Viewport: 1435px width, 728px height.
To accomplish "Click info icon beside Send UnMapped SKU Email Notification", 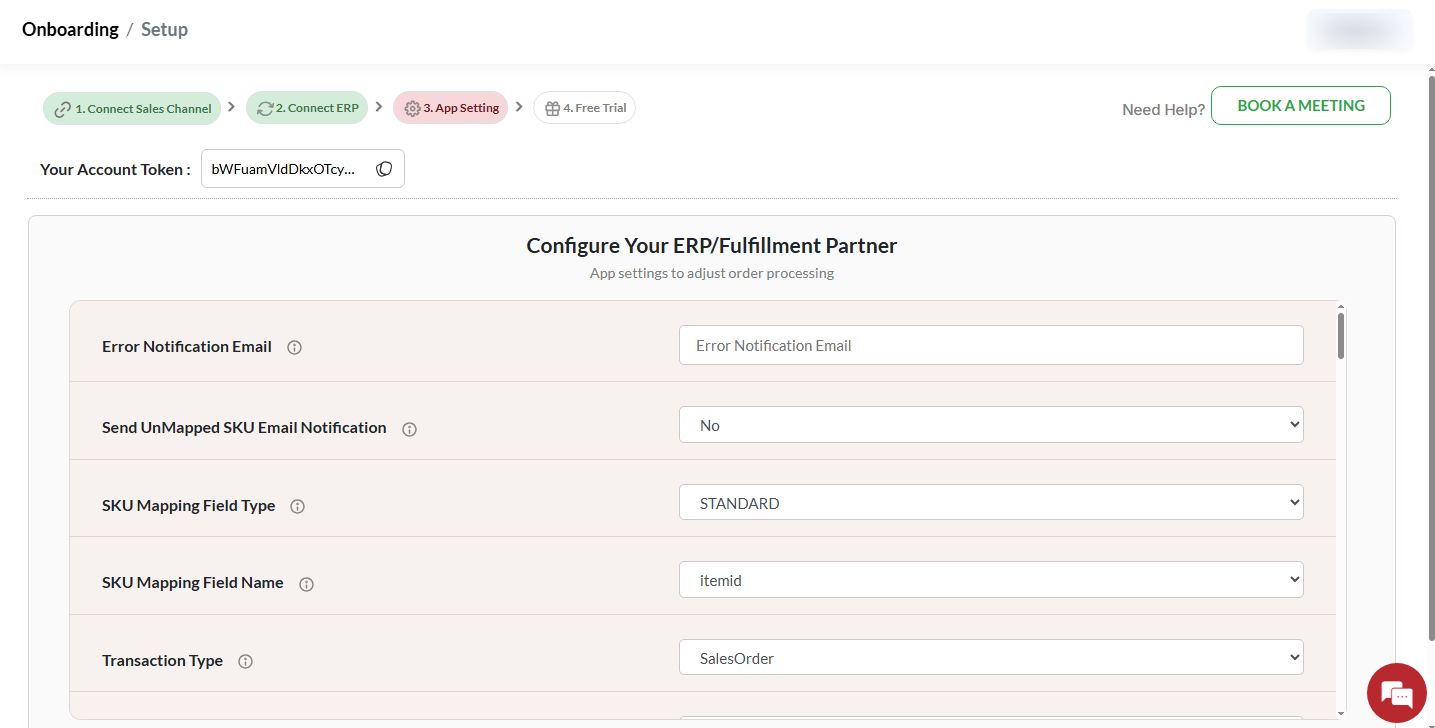I will 409,429.
